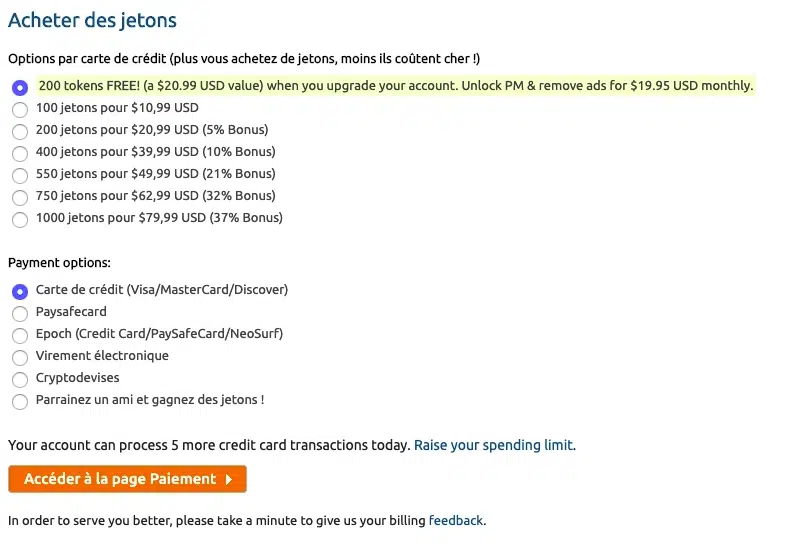Screen dimensions: 808x550
Task: Select 1000 jetons pour $79,99 USD
Action: tap(20, 219)
